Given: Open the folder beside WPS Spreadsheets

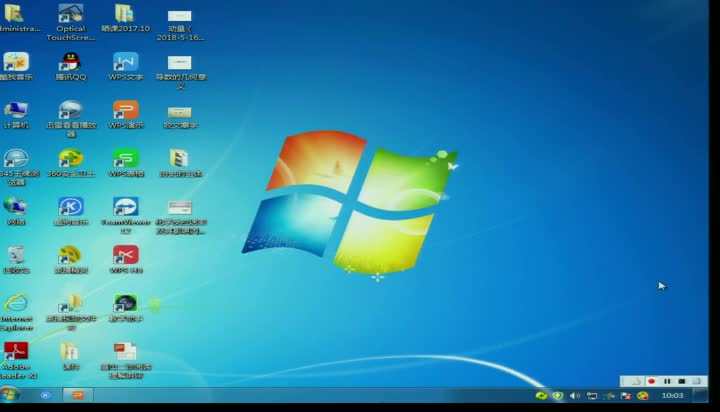Looking at the screenshot, I should (x=180, y=163).
